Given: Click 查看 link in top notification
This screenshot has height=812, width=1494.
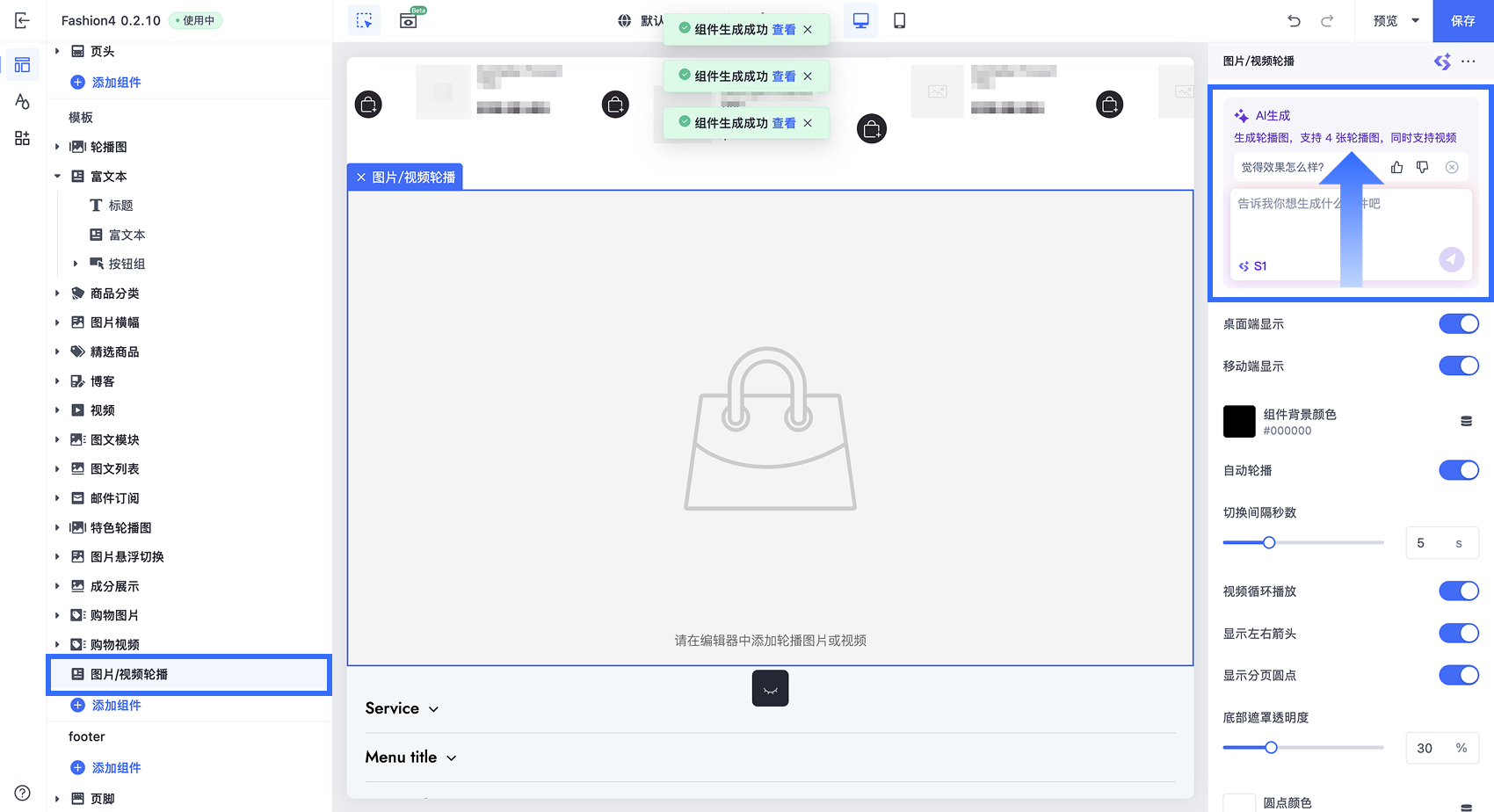Looking at the screenshot, I should coord(784,30).
